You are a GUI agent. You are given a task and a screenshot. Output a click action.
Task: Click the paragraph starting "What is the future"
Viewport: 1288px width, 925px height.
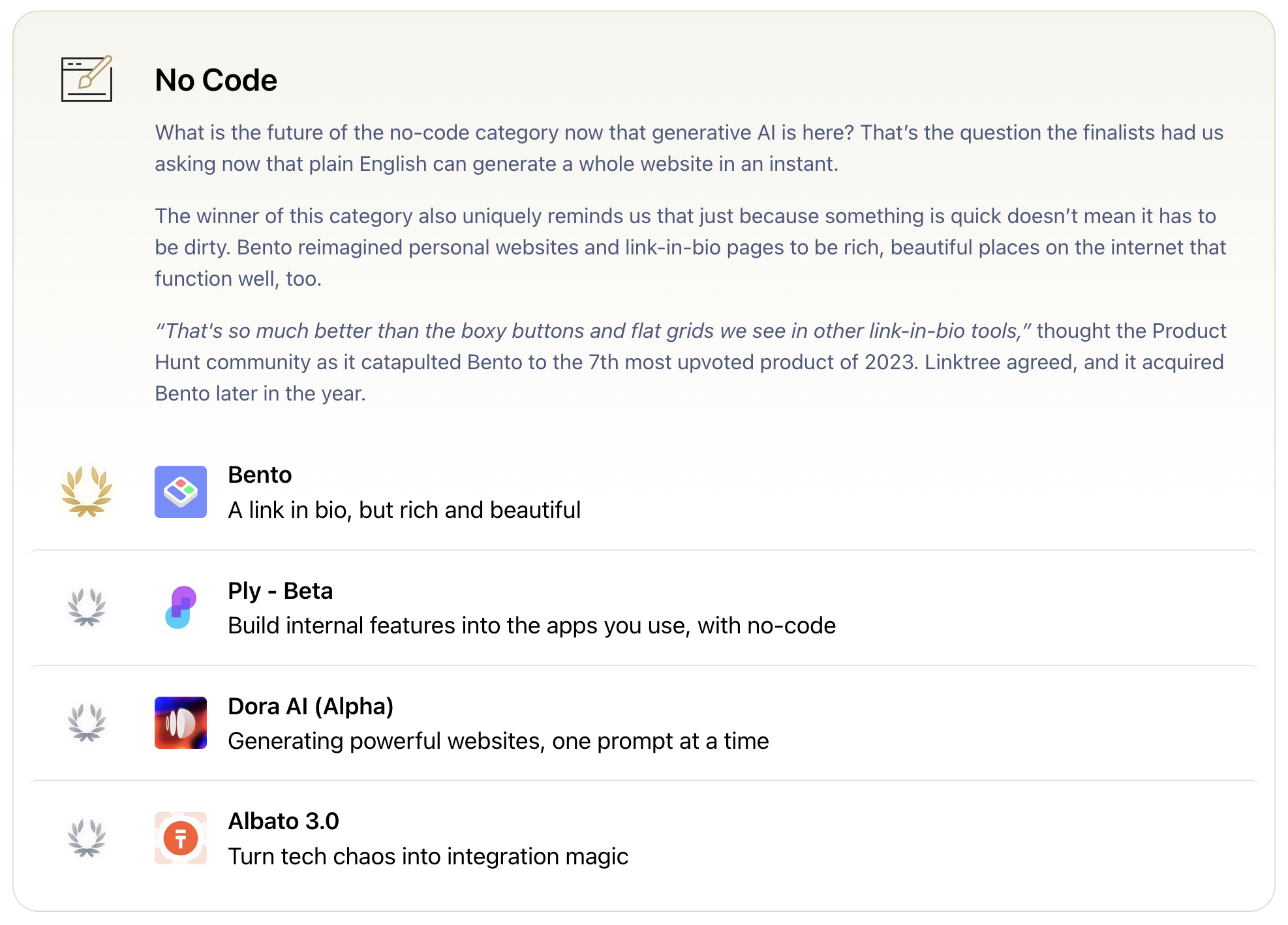pos(689,148)
